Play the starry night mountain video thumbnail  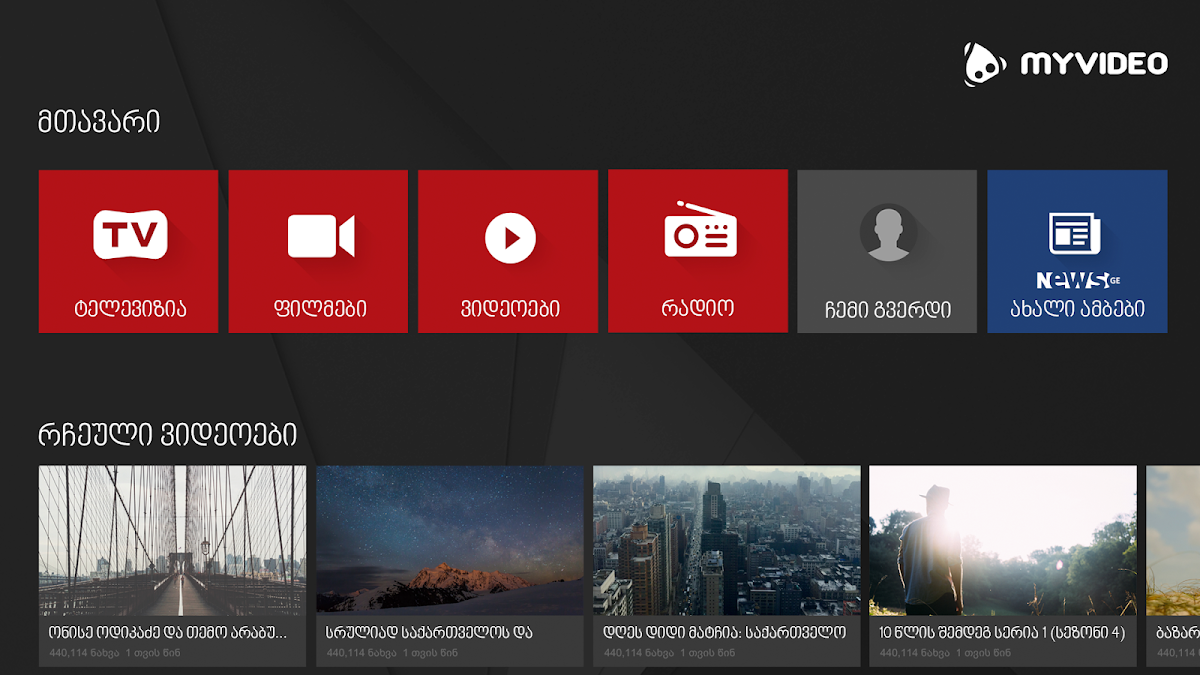click(450, 540)
